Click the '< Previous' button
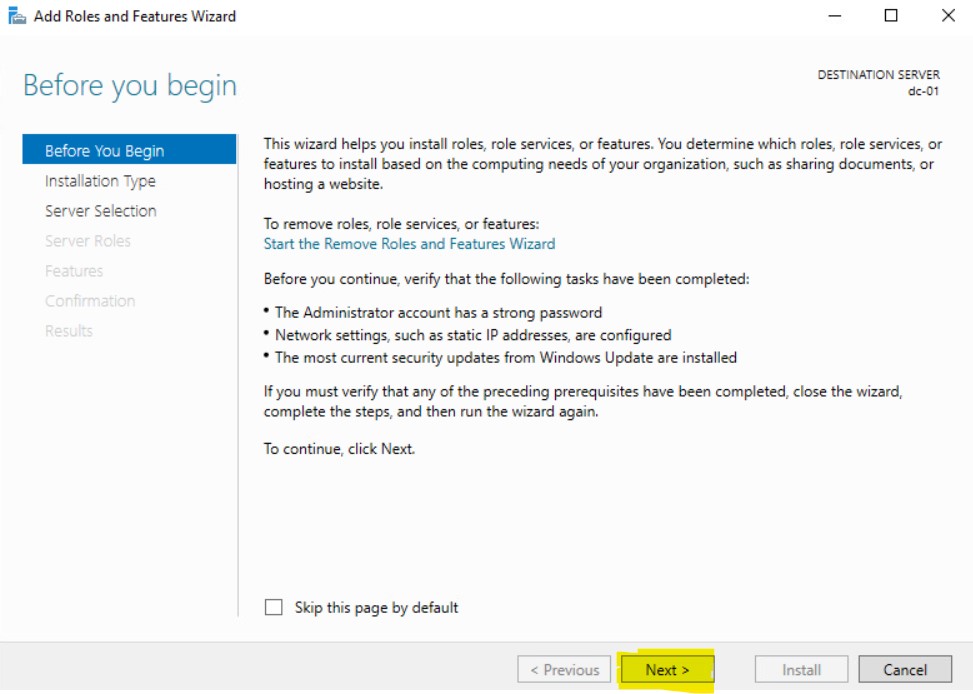This screenshot has height=694, width=973. tap(564, 670)
